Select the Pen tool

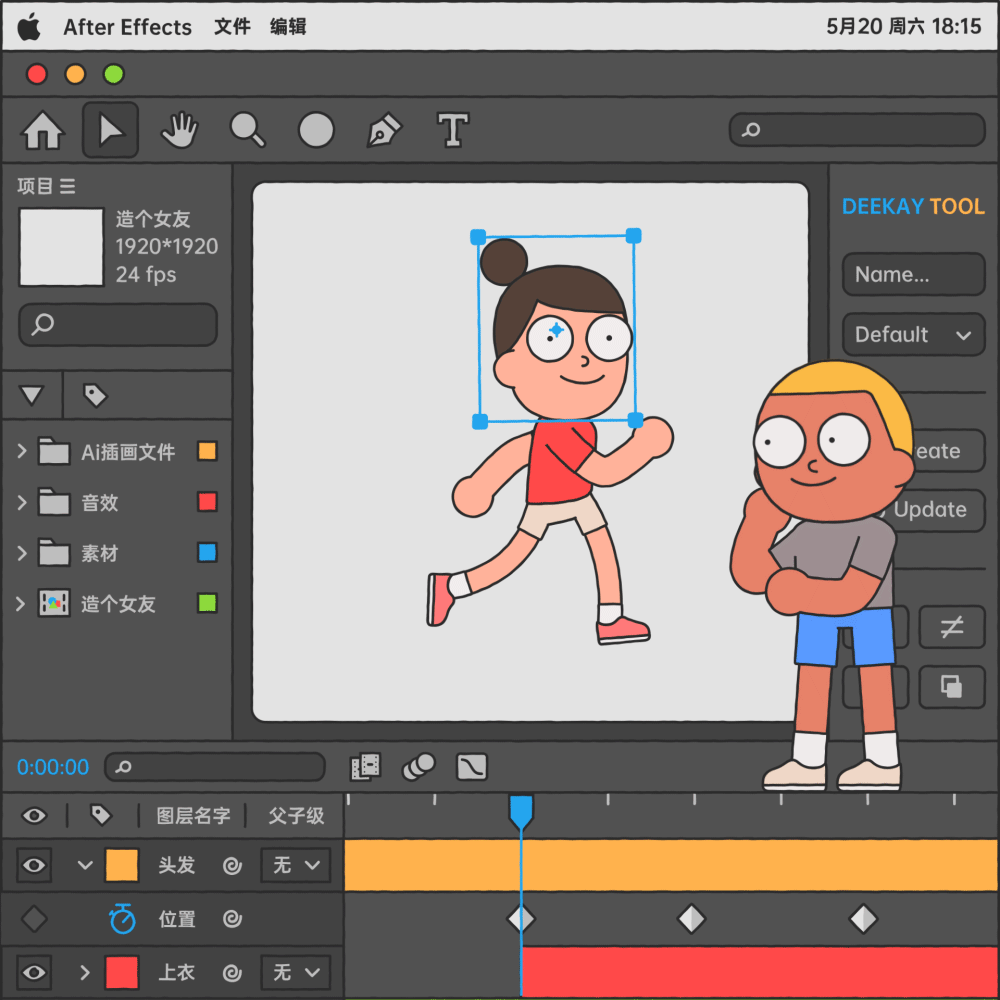(x=385, y=130)
